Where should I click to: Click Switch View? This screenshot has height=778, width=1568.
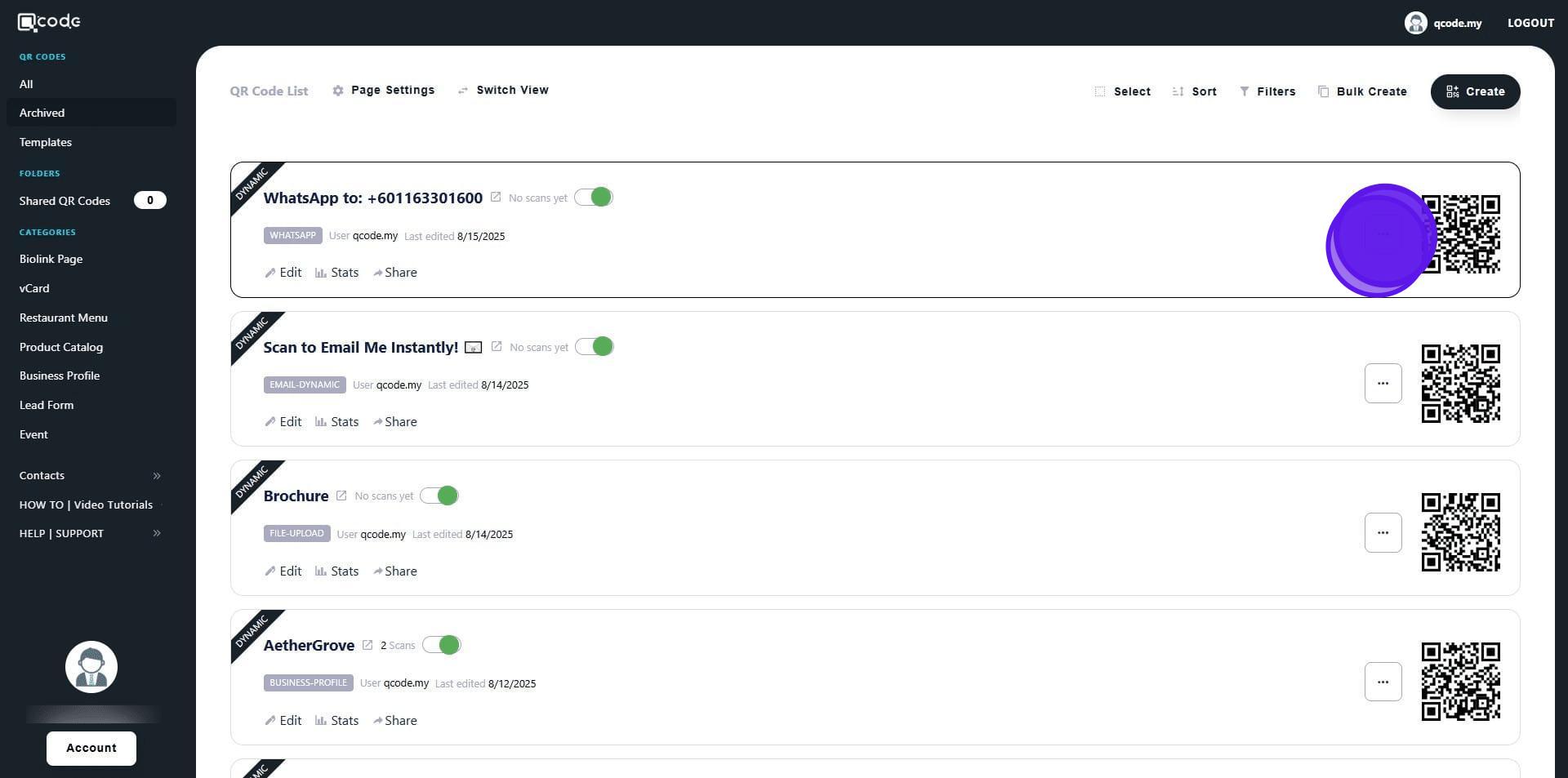(x=503, y=91)
